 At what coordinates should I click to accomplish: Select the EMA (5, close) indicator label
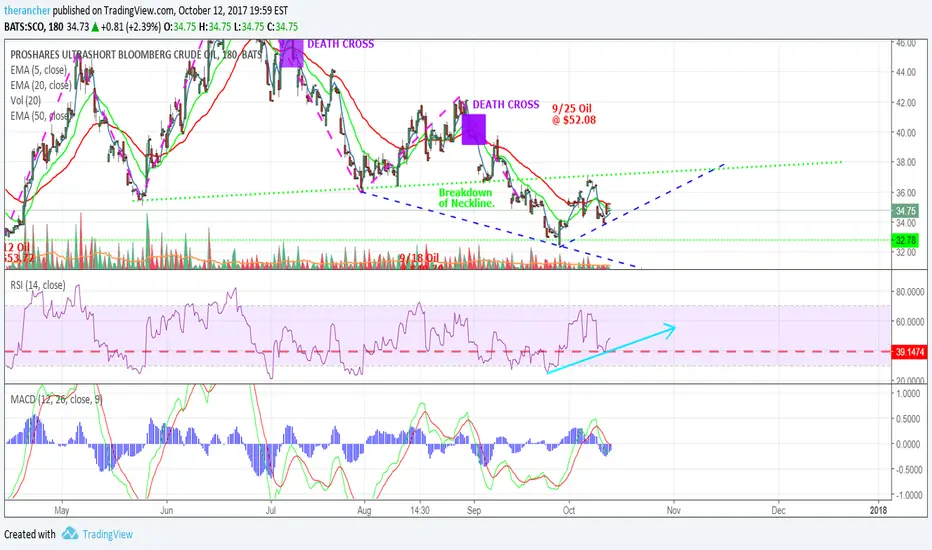(39, 70)
